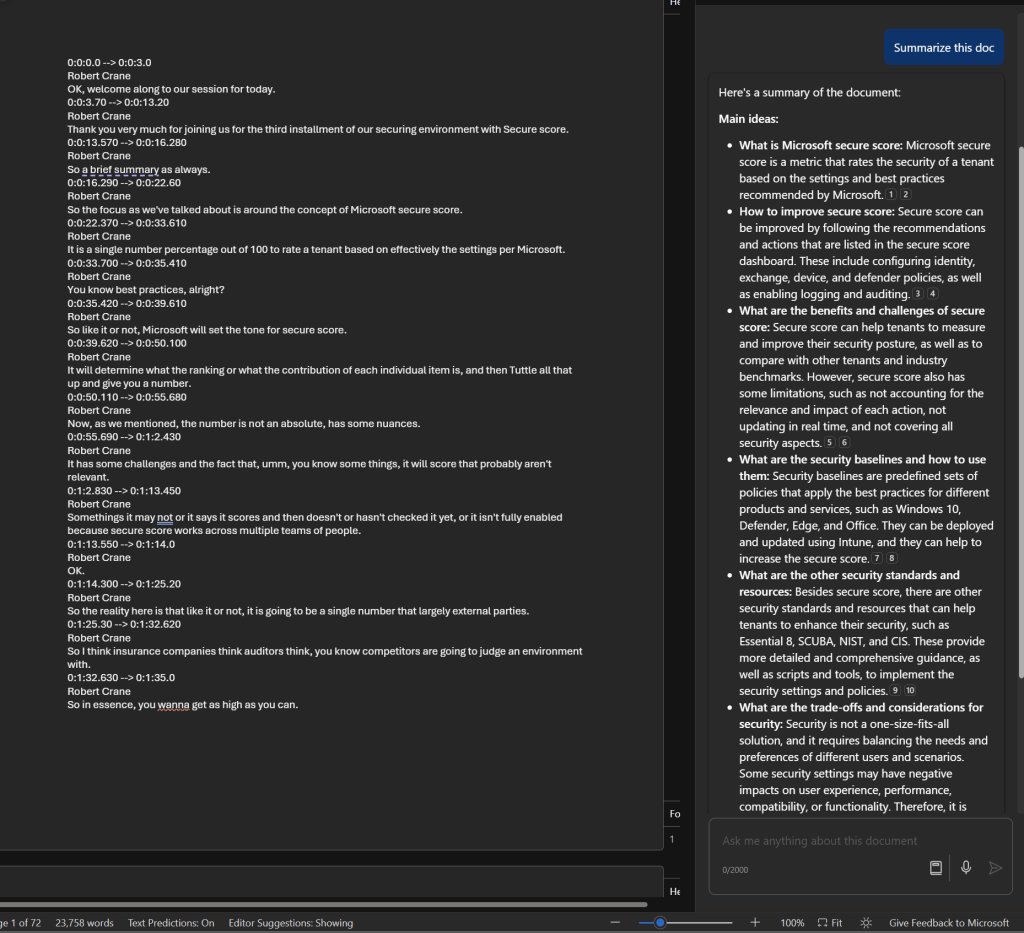Click the Summarize this doc message bubble

point(943,48)
